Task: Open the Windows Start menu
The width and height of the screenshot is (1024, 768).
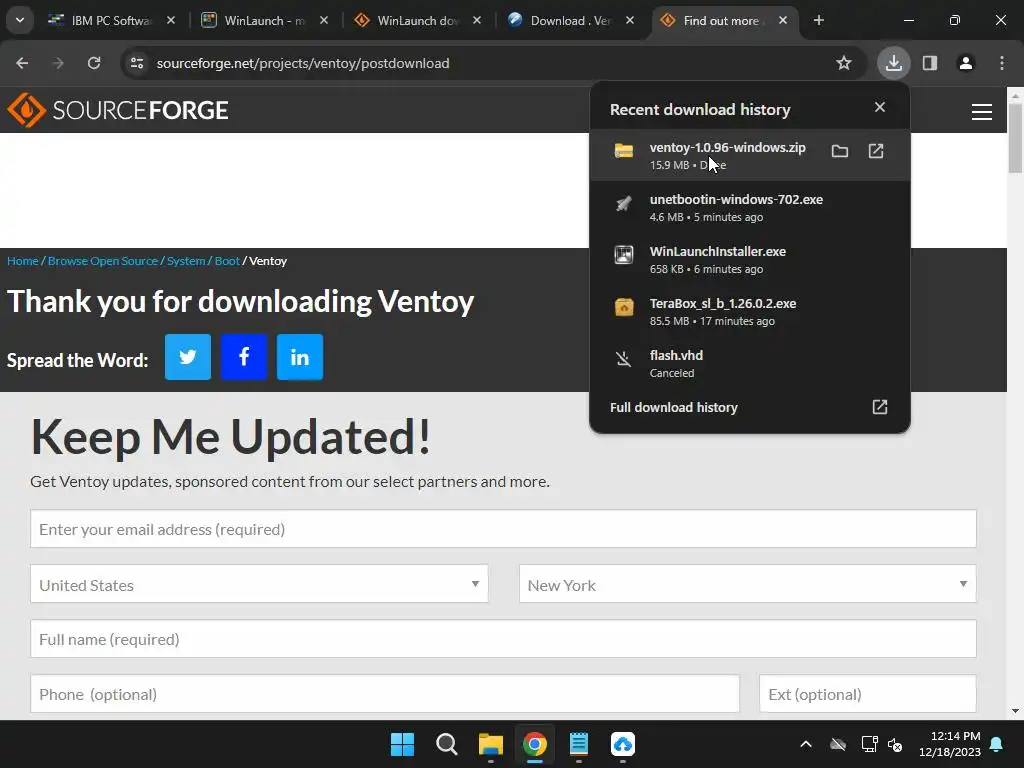Action: [x=402, y=744]
